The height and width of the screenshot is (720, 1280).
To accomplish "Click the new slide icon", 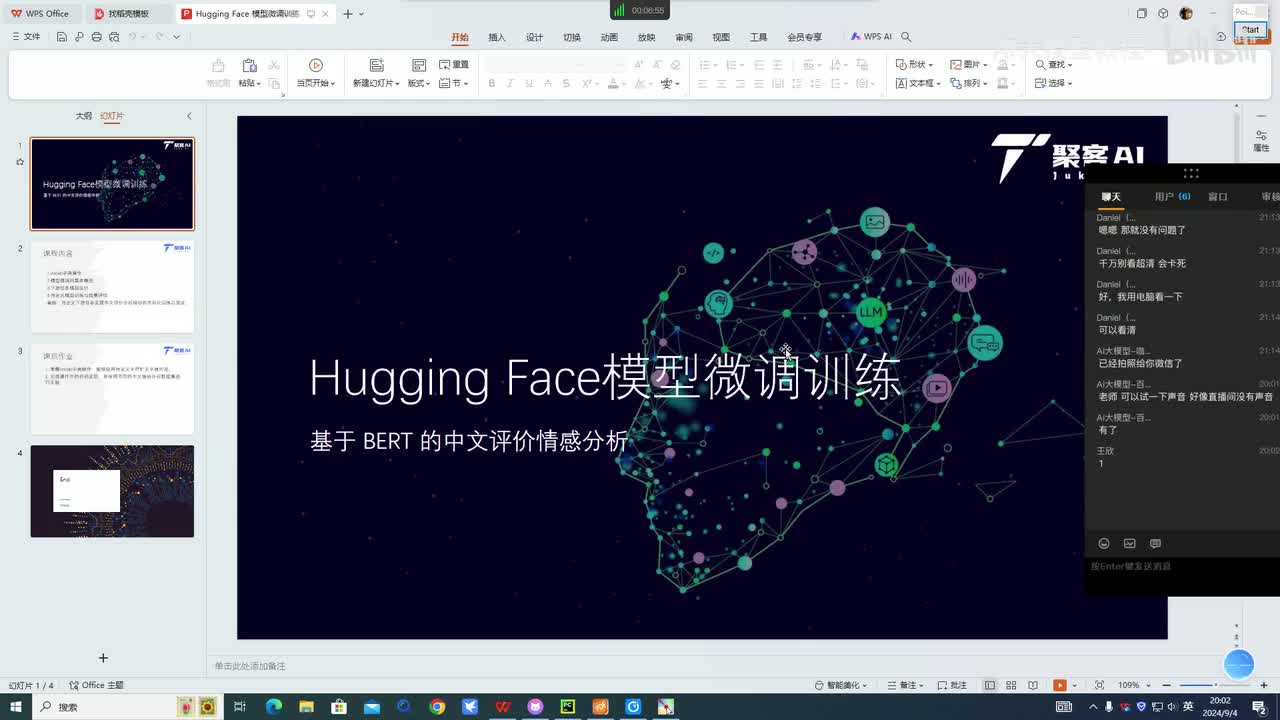I will point(376,65).
